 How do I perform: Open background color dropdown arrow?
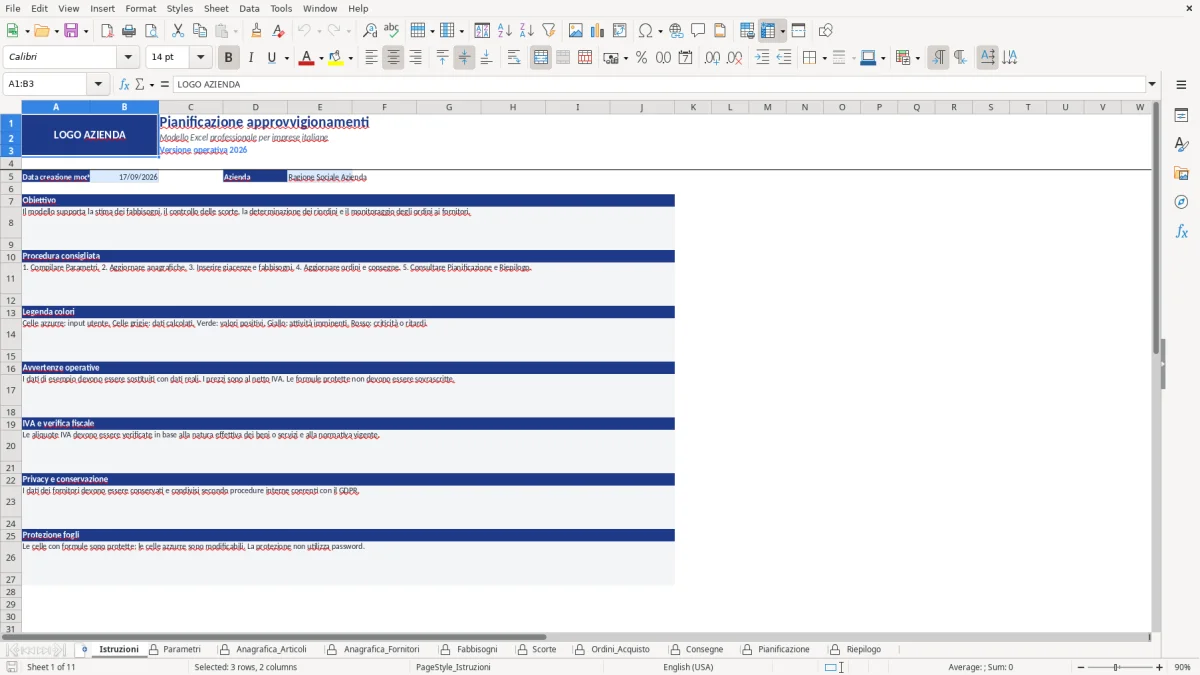pyautogui.click(x=351, y=58)
